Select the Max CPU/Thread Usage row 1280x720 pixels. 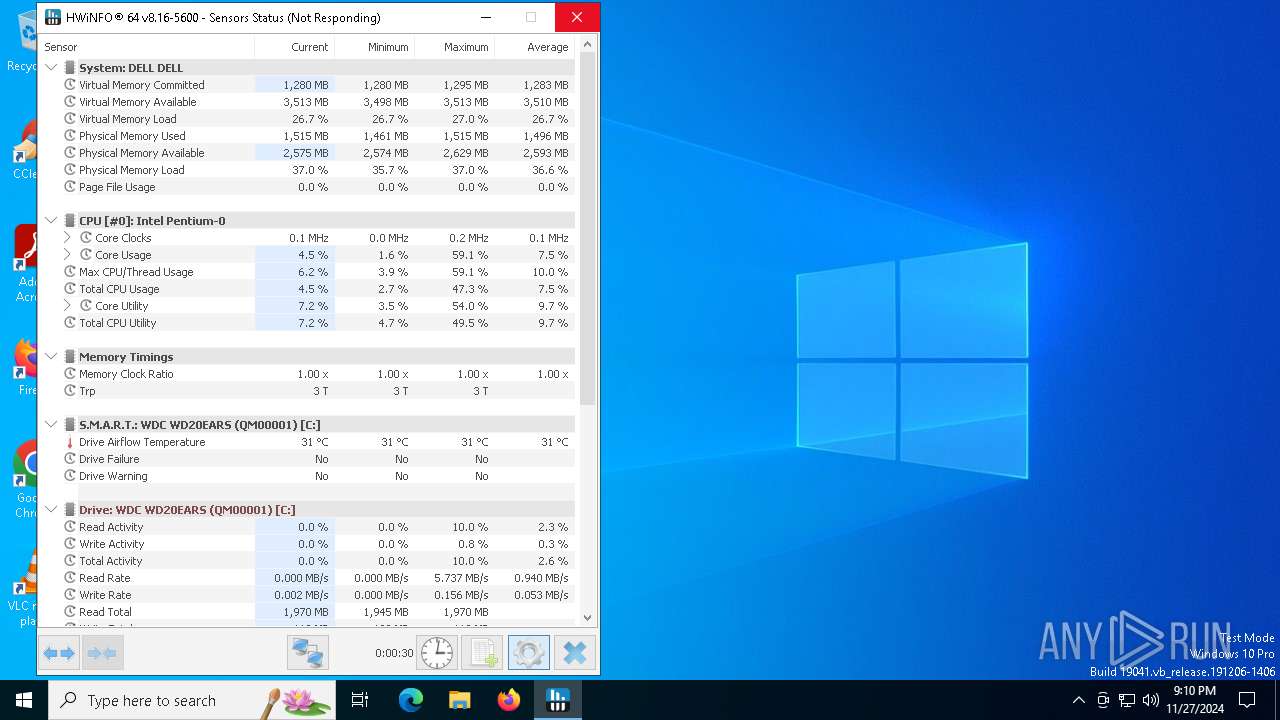coord(307,272)
